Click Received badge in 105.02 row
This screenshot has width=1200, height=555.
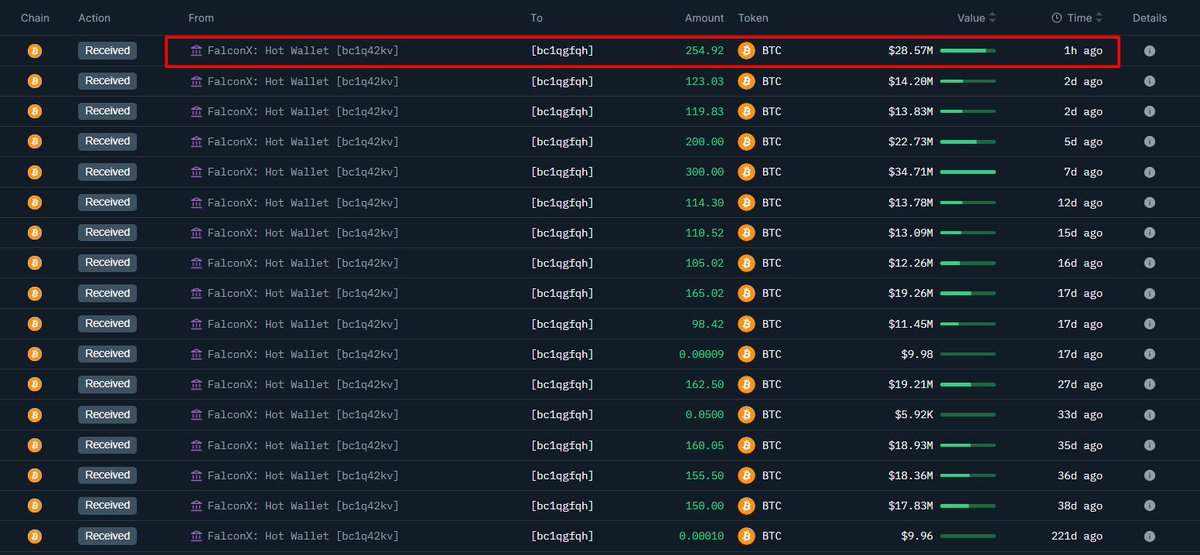coord(107,263)
